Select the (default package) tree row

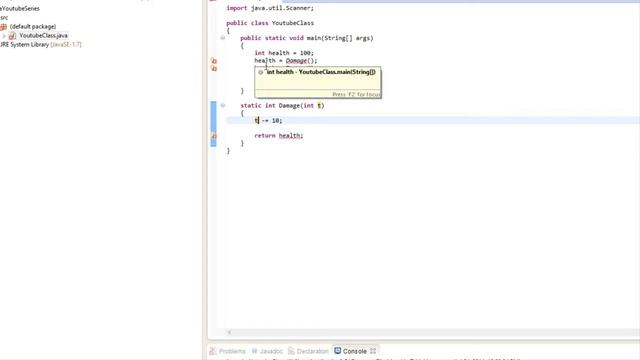pos(33,27)
